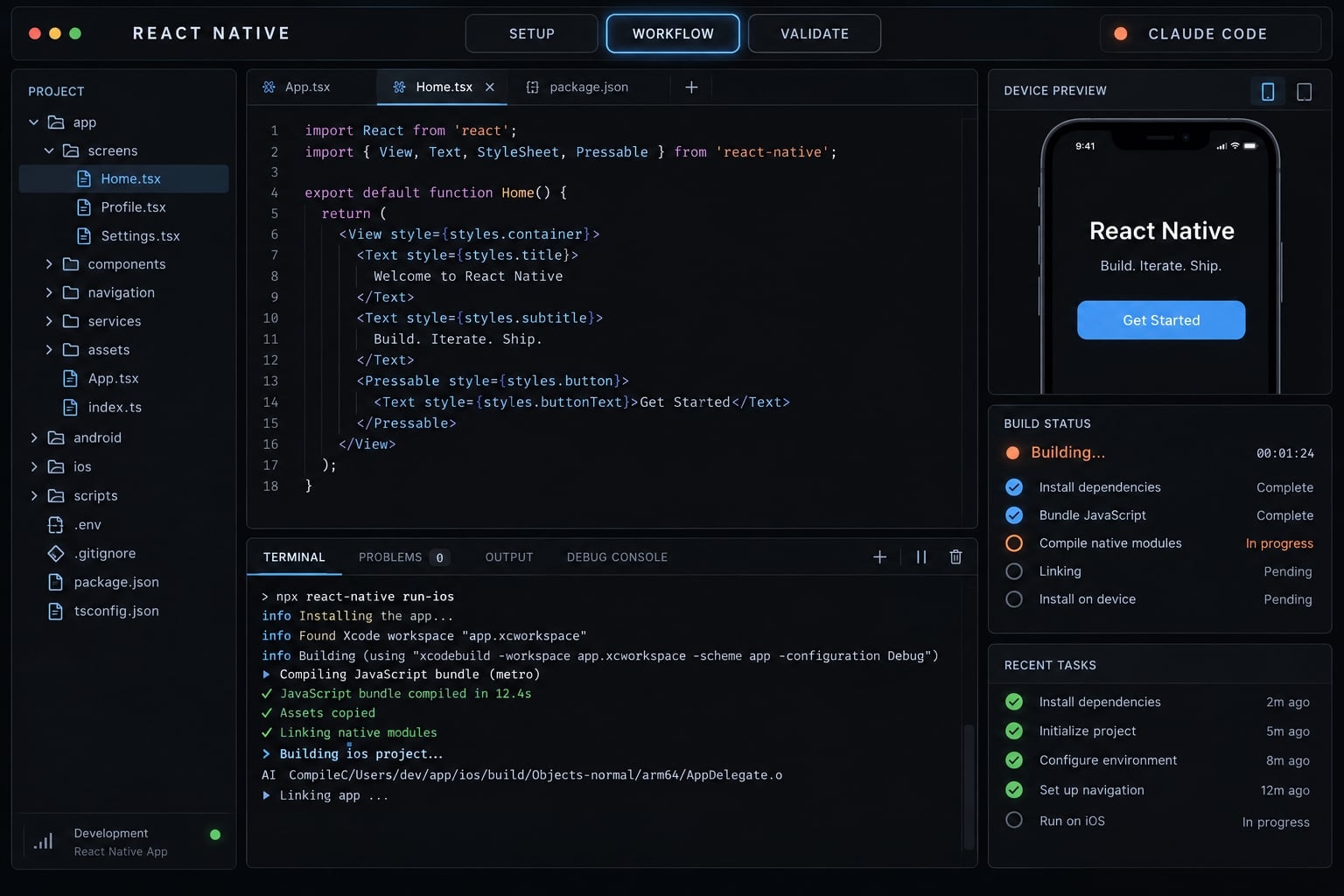Click the Claude Code orange status dot
Viewport: 1344px width, 896px height.
(x=1121, y=34)
